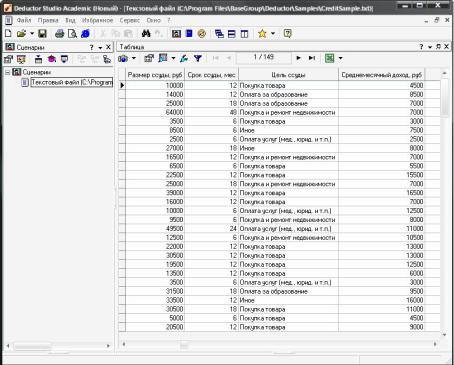
Task: Click the scenarios panel icon left of the blue book icon
Action: click(x=176, y=33)
